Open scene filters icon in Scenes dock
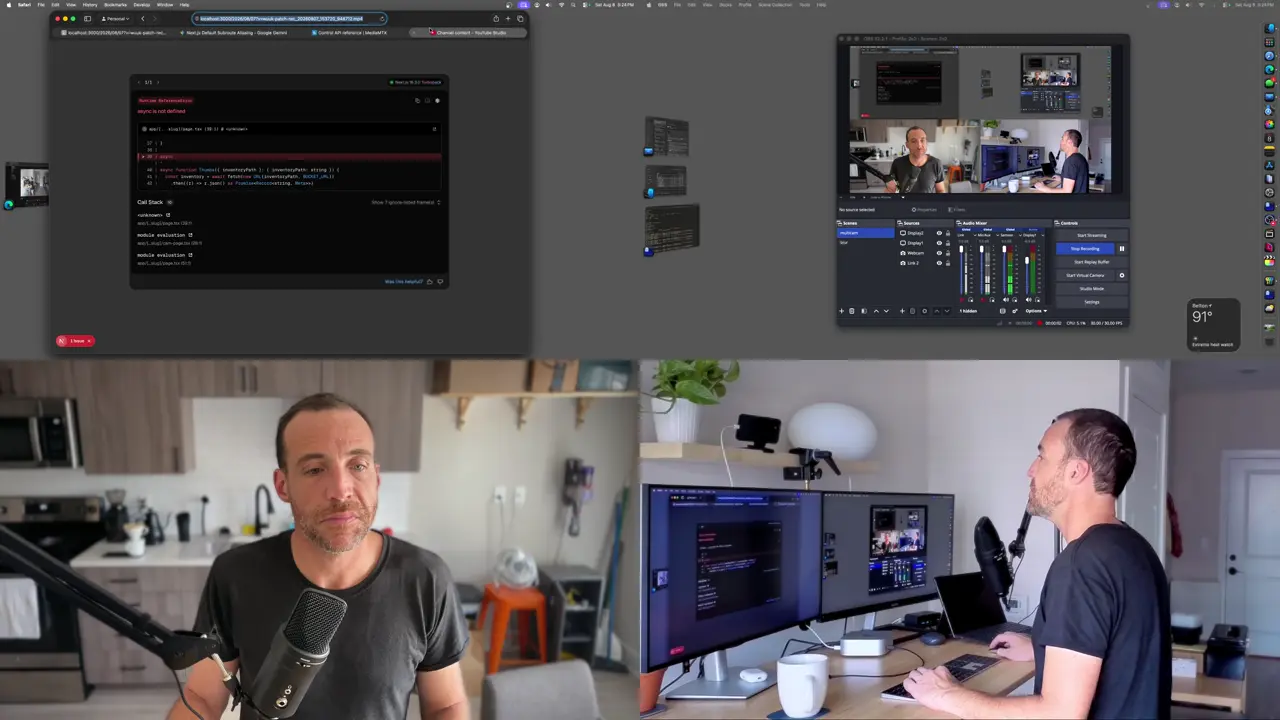Image resolution: width=1280 pixels, height=720 pixels. (864, 311)
